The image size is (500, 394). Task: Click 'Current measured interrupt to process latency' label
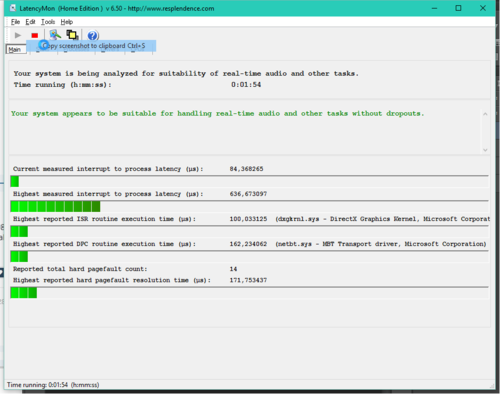click(108, 169)
